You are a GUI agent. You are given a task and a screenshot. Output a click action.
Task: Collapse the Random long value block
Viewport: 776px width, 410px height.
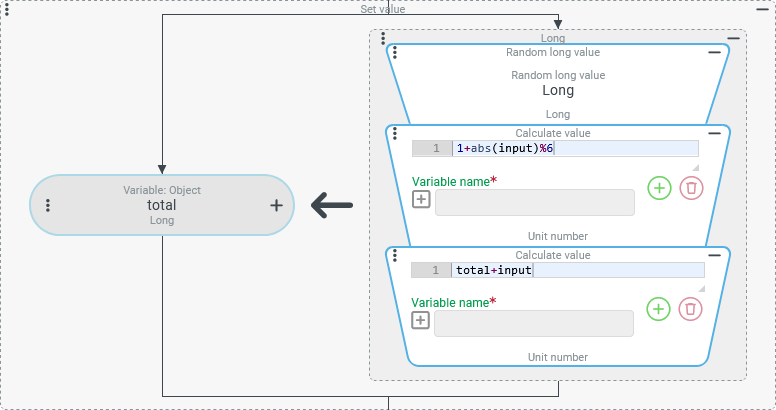[714, 53]
